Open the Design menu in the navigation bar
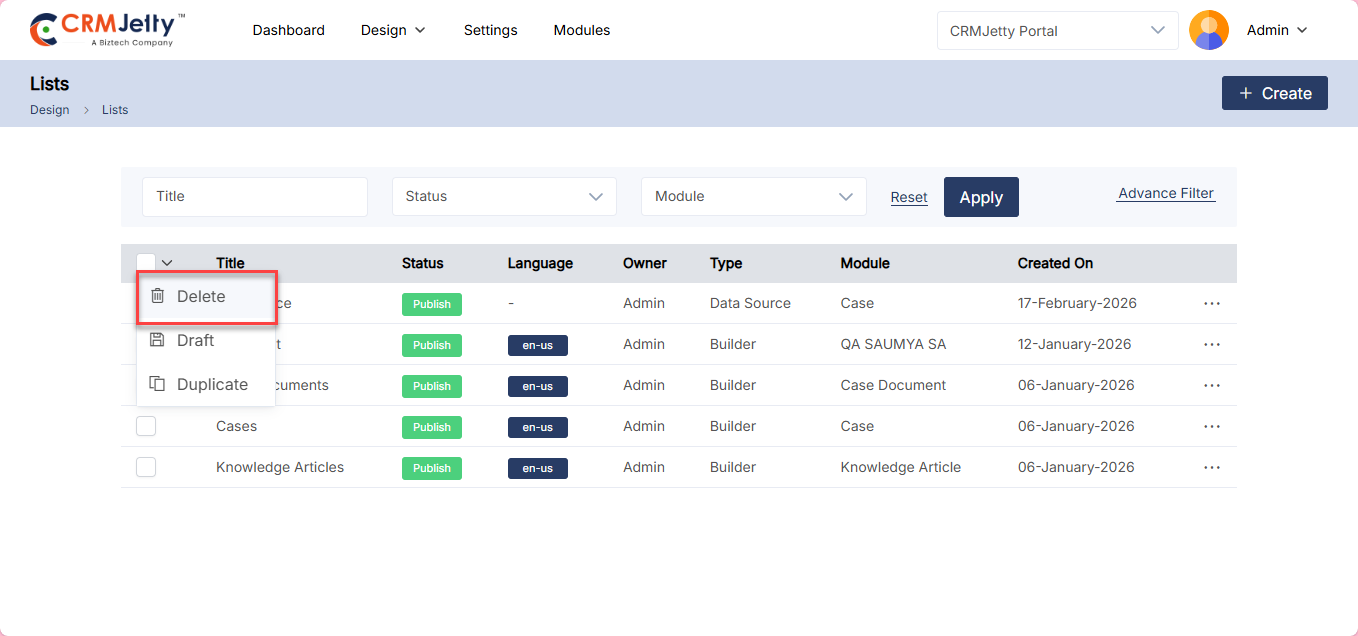Image resolution: width=1358 pixels, height=636 pixels. point(393,30)
